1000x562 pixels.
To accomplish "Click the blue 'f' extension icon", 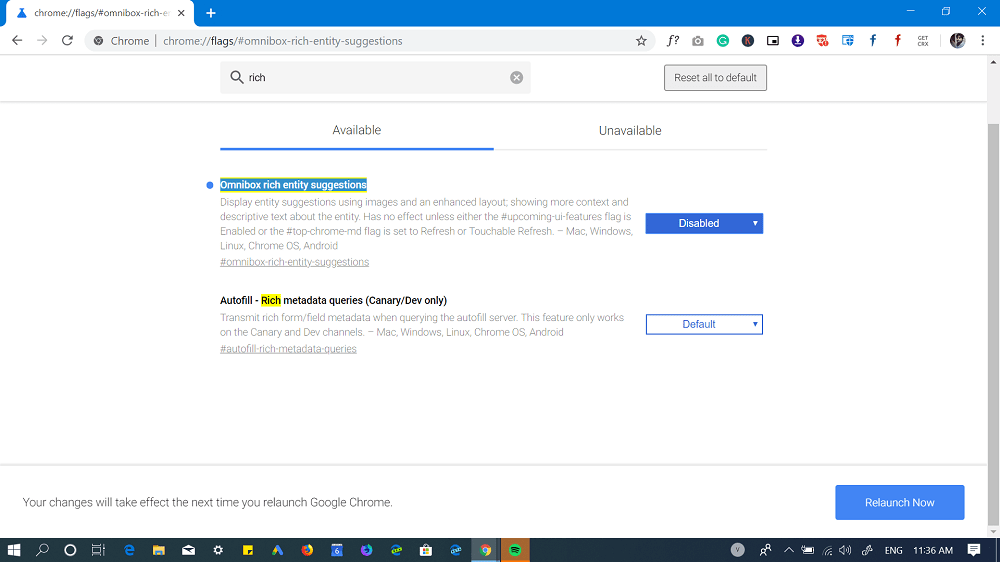I will (x=872, y=41).
